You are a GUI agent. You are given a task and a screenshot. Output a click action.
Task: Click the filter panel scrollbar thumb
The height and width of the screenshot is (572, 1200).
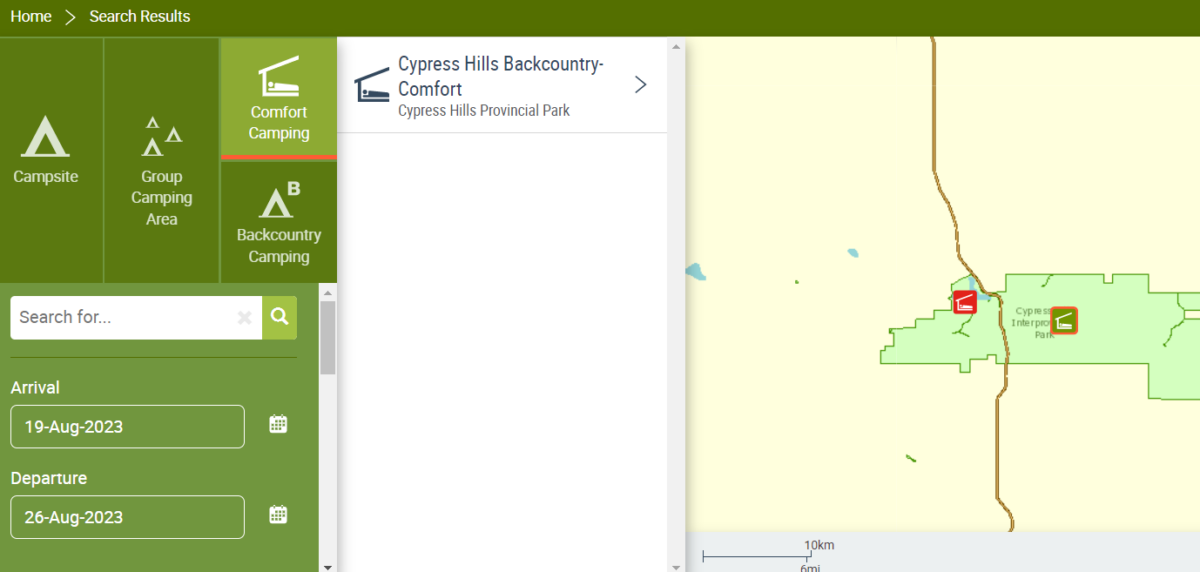(x=328, y=338)
